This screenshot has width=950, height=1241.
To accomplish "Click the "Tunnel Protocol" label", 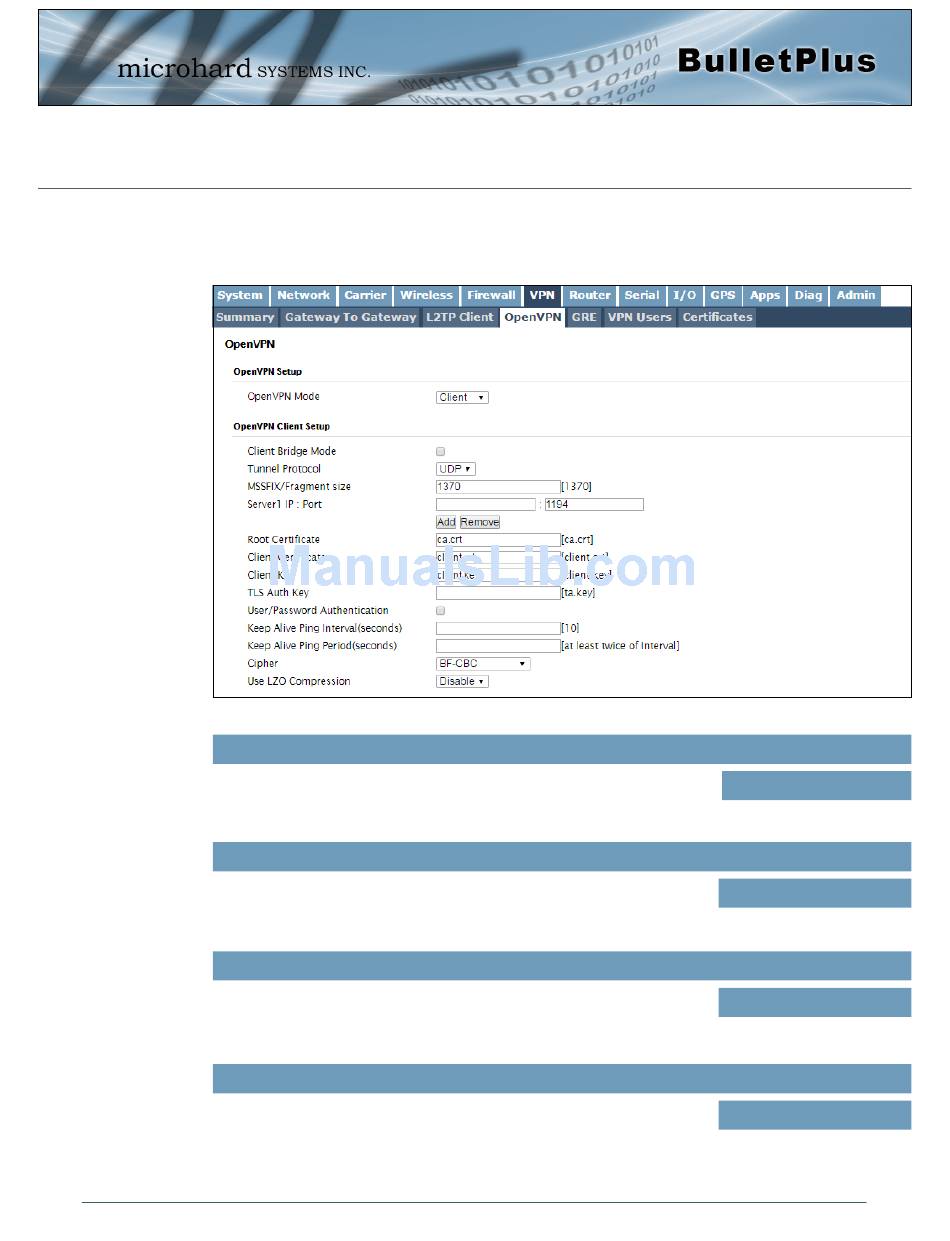I will click(x=284, y=469).
